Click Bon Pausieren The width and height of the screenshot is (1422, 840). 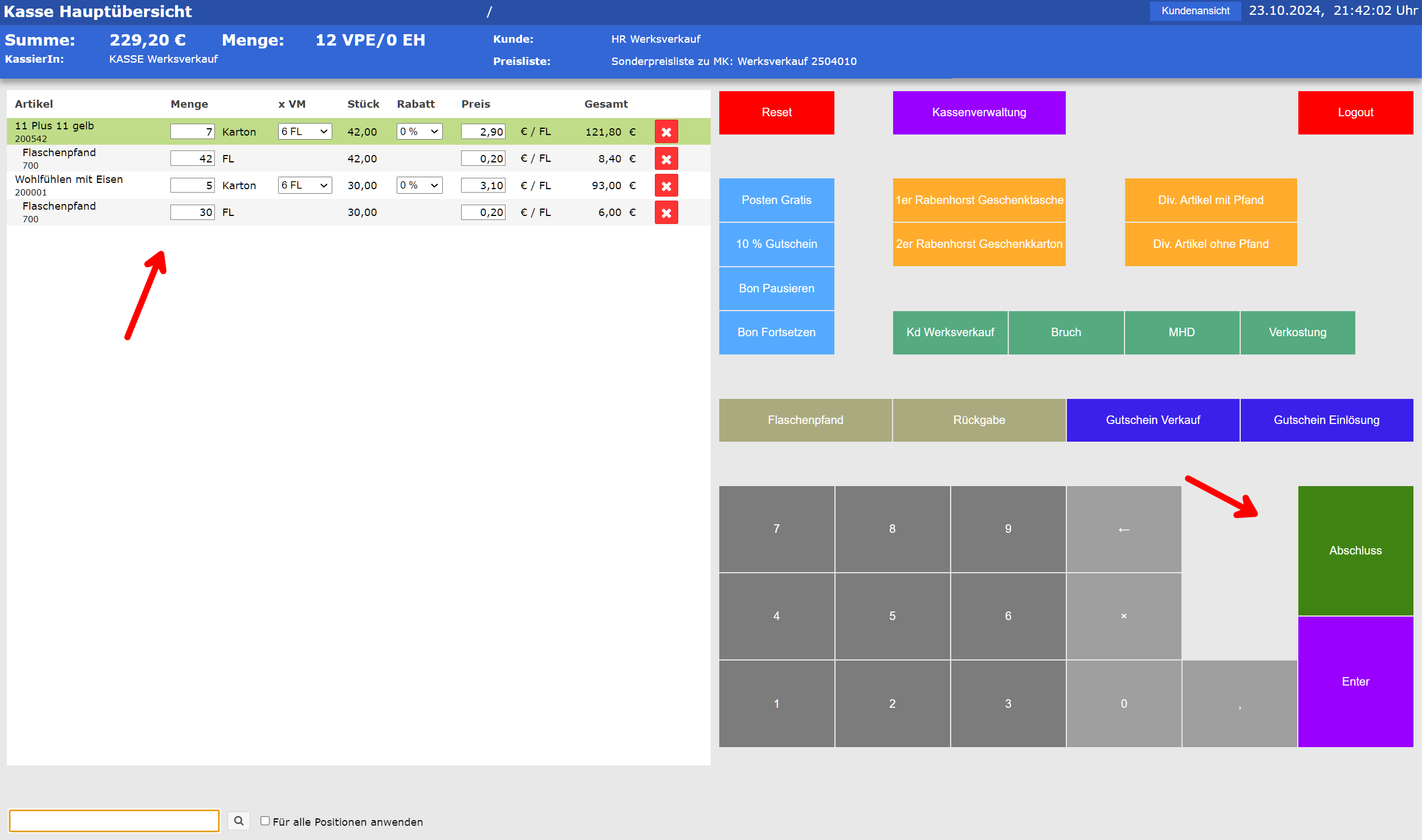(x=776, y=288)
